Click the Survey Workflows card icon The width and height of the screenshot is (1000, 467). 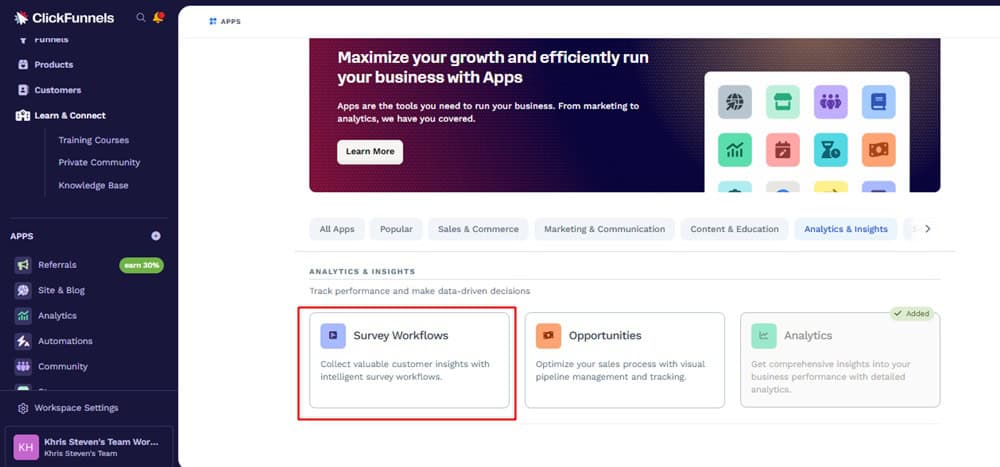pyautogui.click(x=333, y=336)
